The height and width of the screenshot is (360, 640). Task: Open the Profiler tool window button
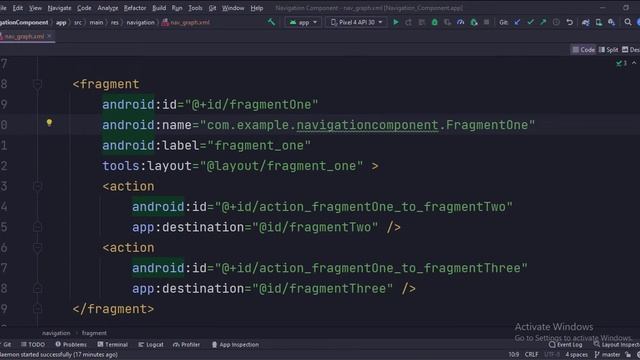pos(187,344)
